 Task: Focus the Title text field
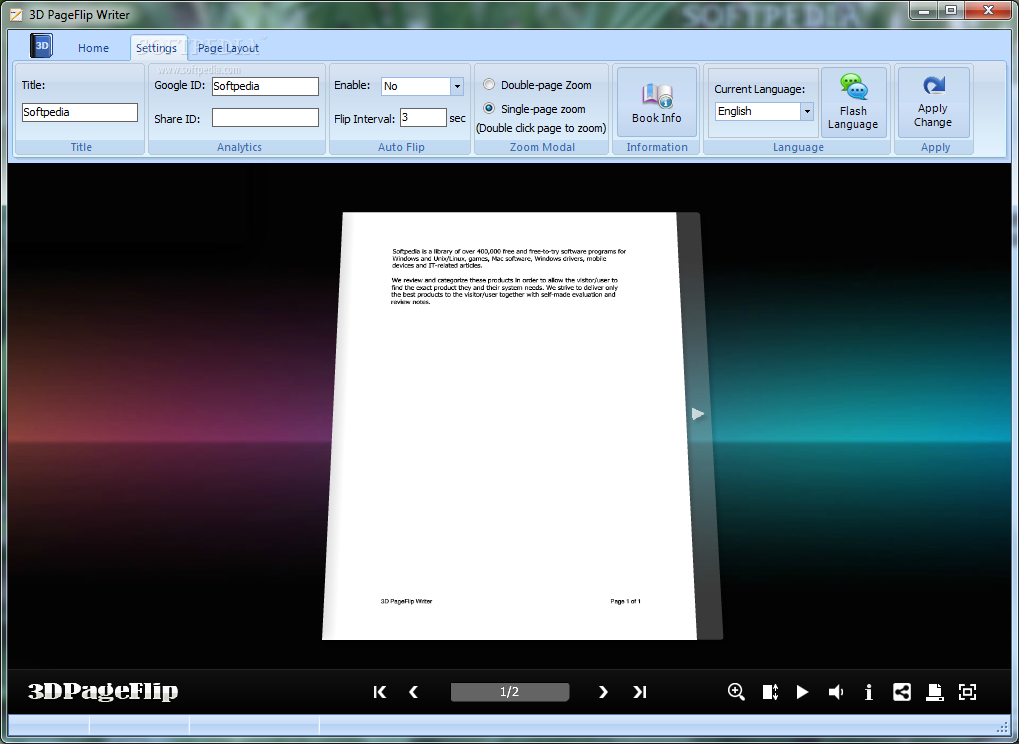click(x=80, y=112)
